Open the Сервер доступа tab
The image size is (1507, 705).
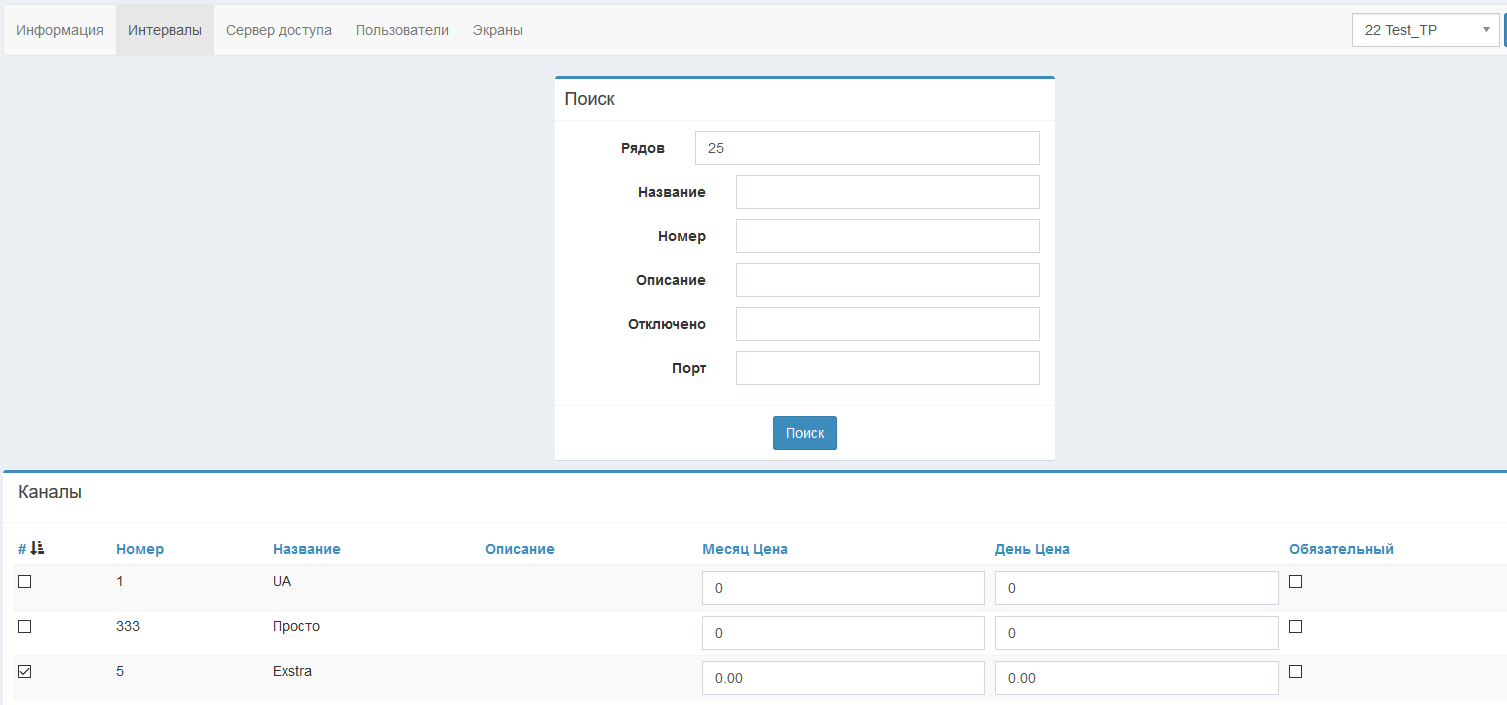click(278, 30)
